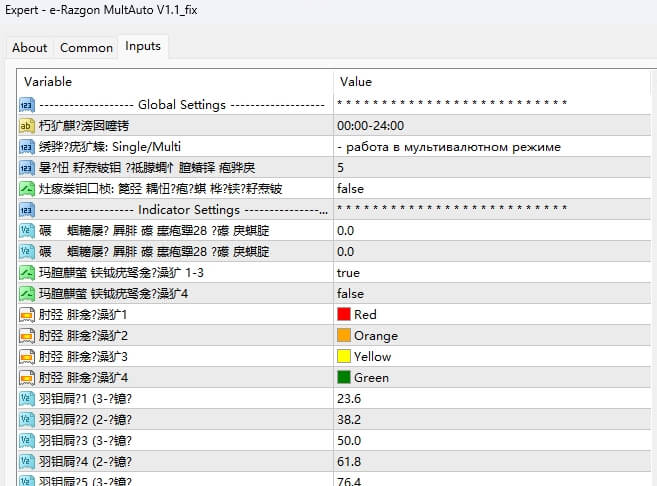The image size is (657, 486).
Task: Select the Global Settings separator row
Action: [x=334, y=105]
